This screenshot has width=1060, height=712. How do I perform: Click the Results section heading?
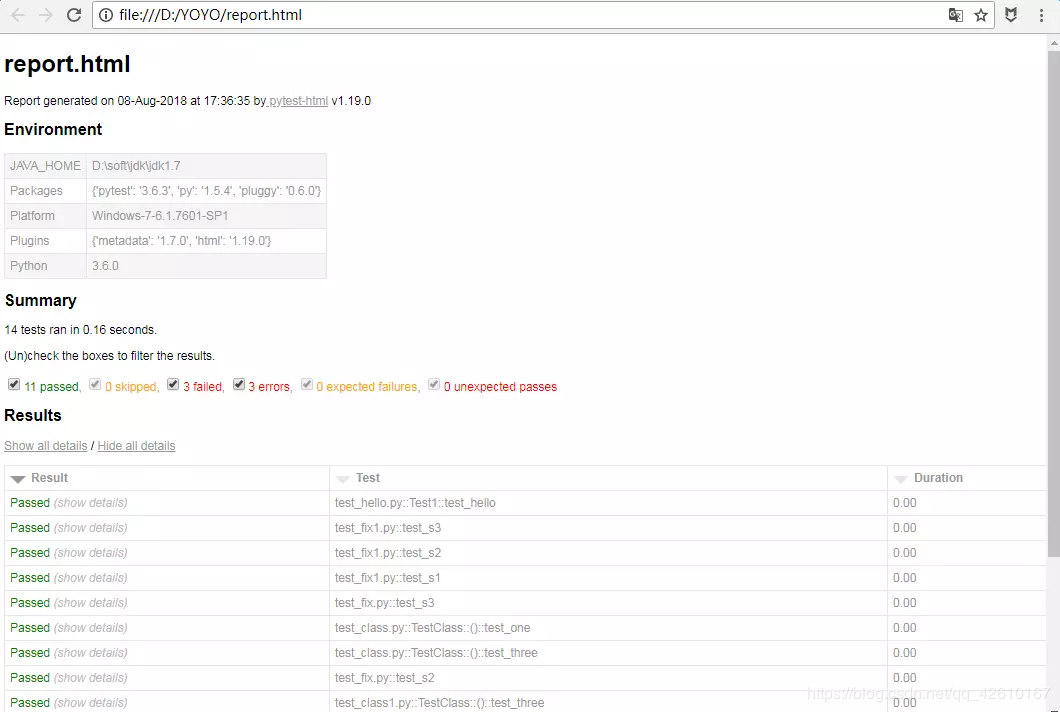32,415
